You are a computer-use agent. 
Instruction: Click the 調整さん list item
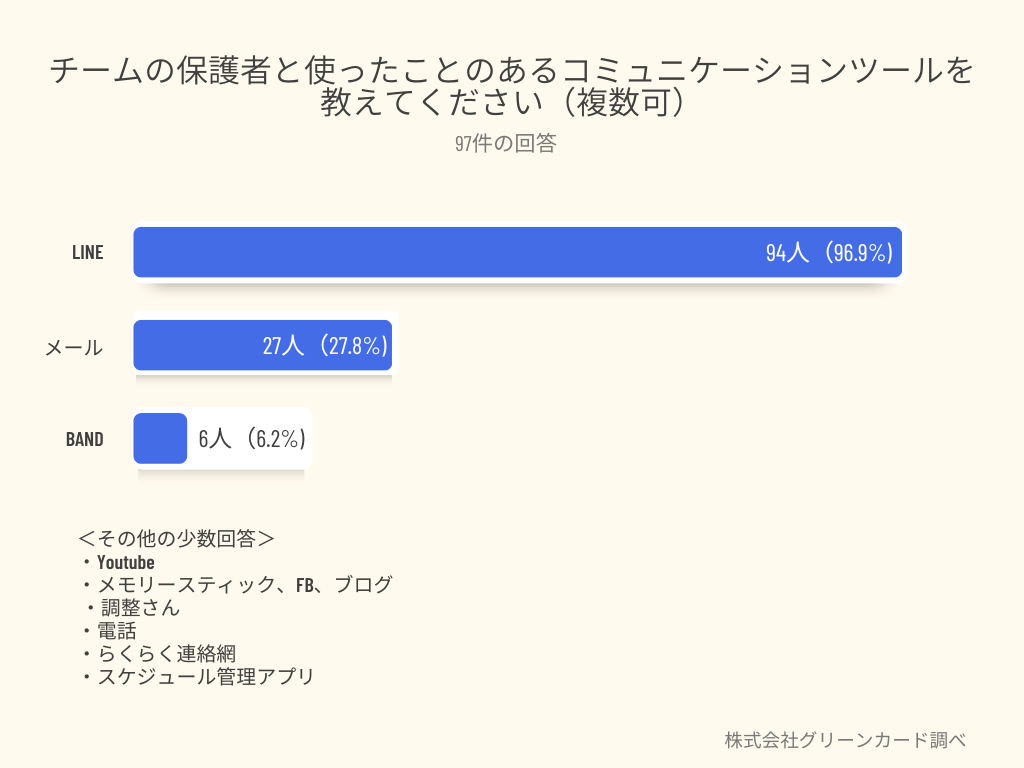pos(140,608)
